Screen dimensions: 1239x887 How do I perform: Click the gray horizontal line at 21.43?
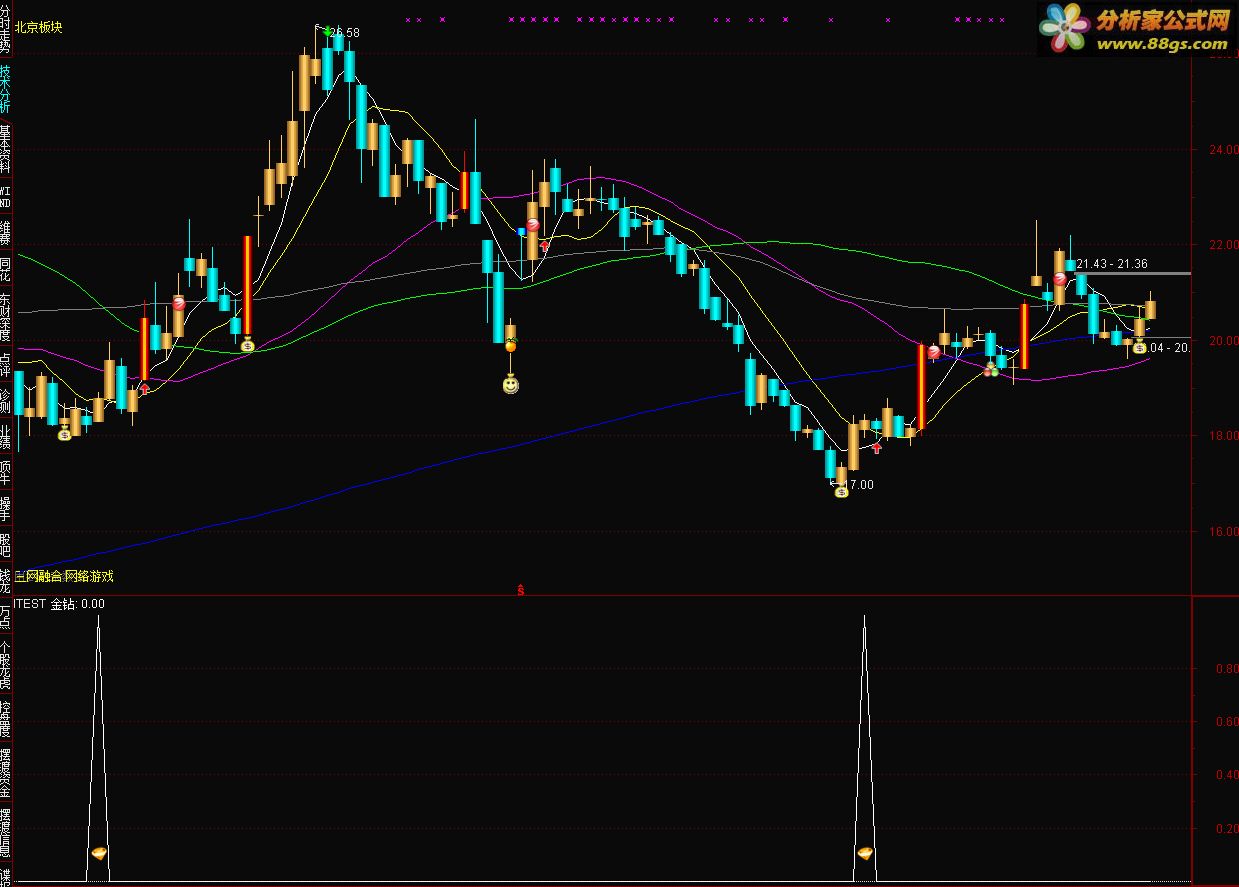point(1134,273)
